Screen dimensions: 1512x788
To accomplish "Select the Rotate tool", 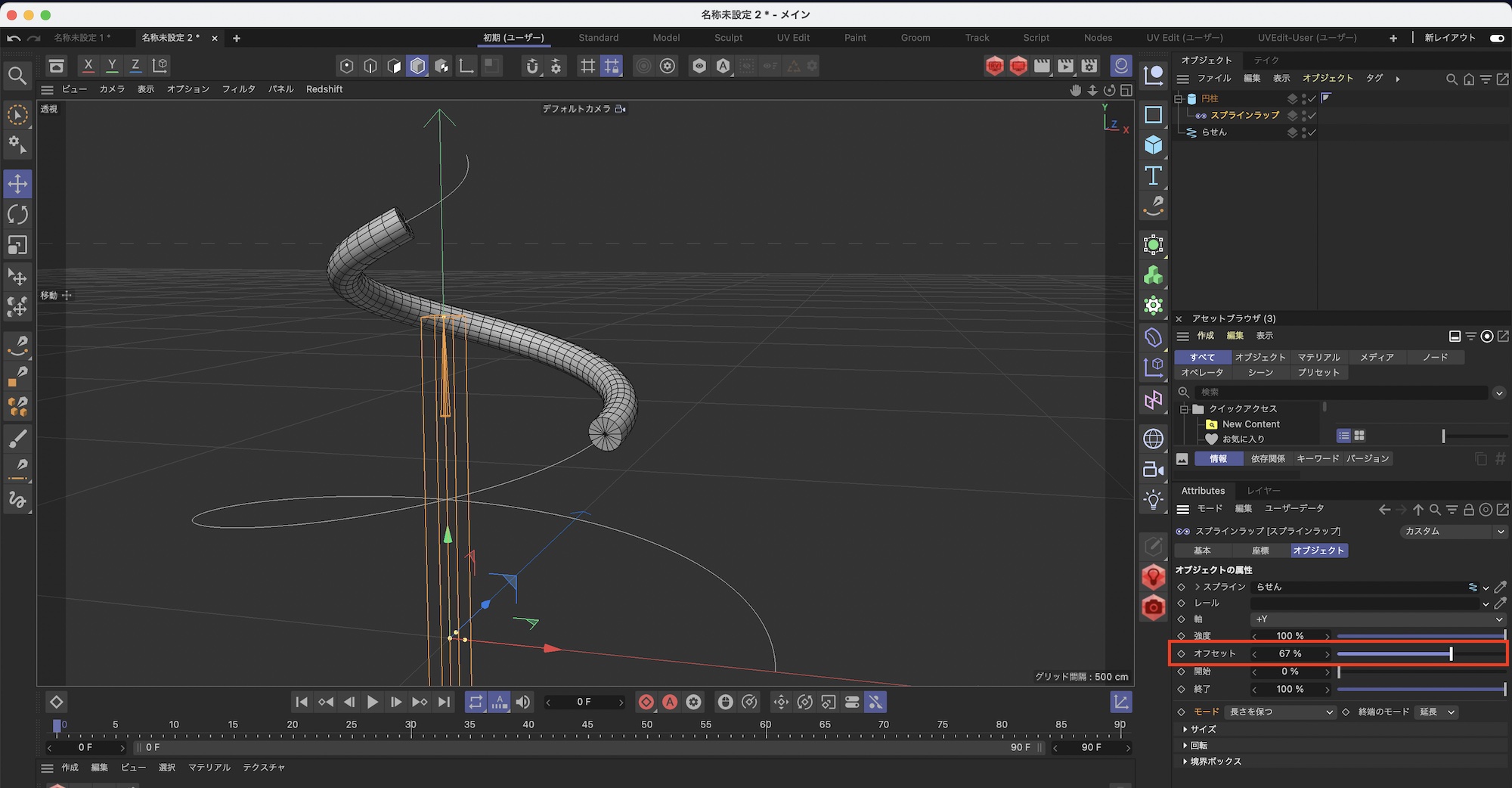I will pyautogui.click(x=17, y=215).
